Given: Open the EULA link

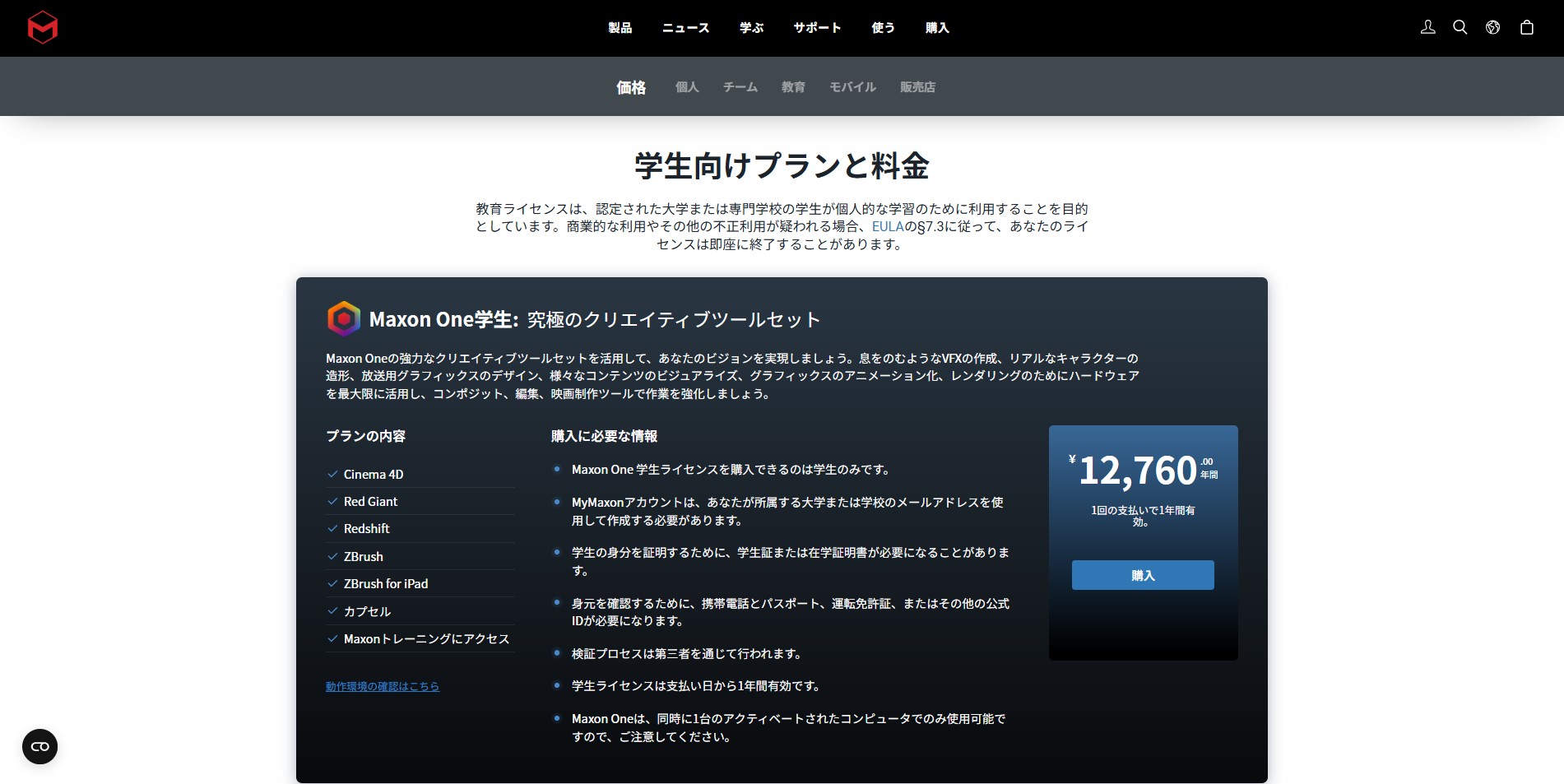Looking at the screenshot, I should pyautogui.click(x=886, y=226).
